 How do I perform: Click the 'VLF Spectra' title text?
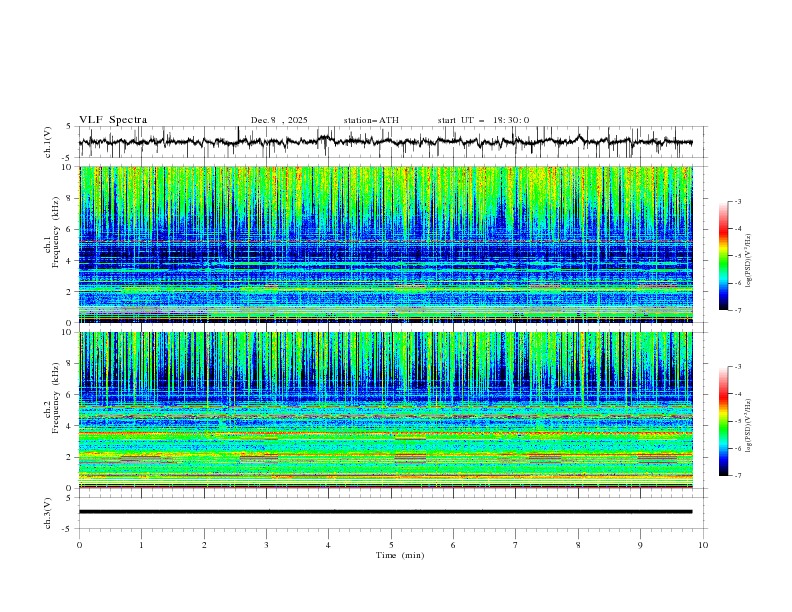(x=113, y=120)
